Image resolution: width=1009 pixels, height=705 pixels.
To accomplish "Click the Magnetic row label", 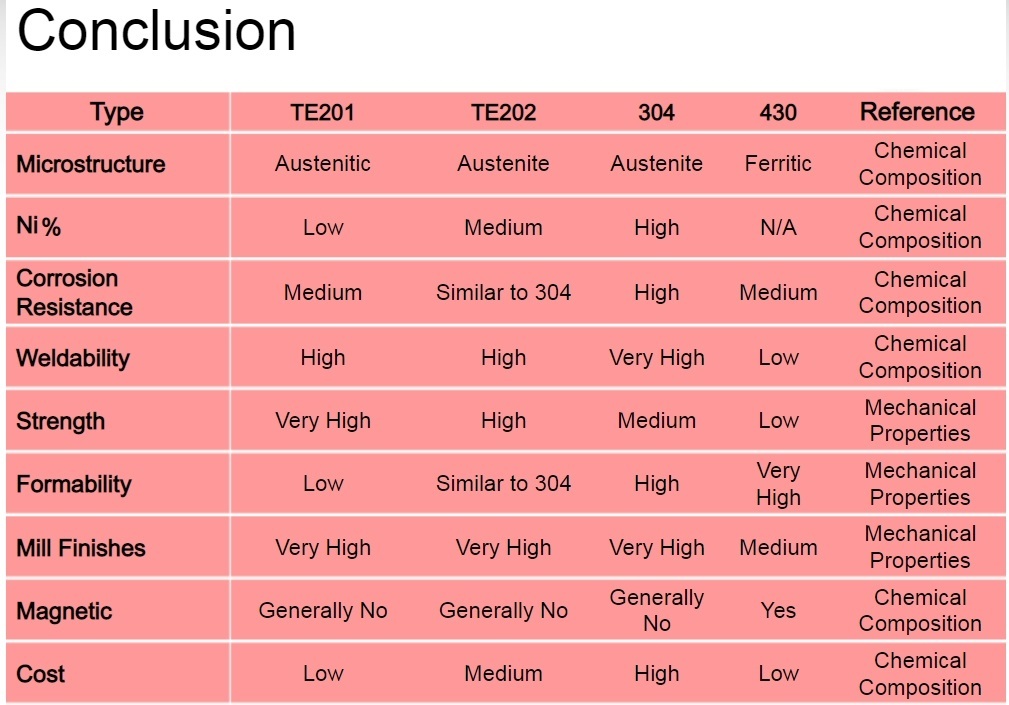I will (64, 611).
